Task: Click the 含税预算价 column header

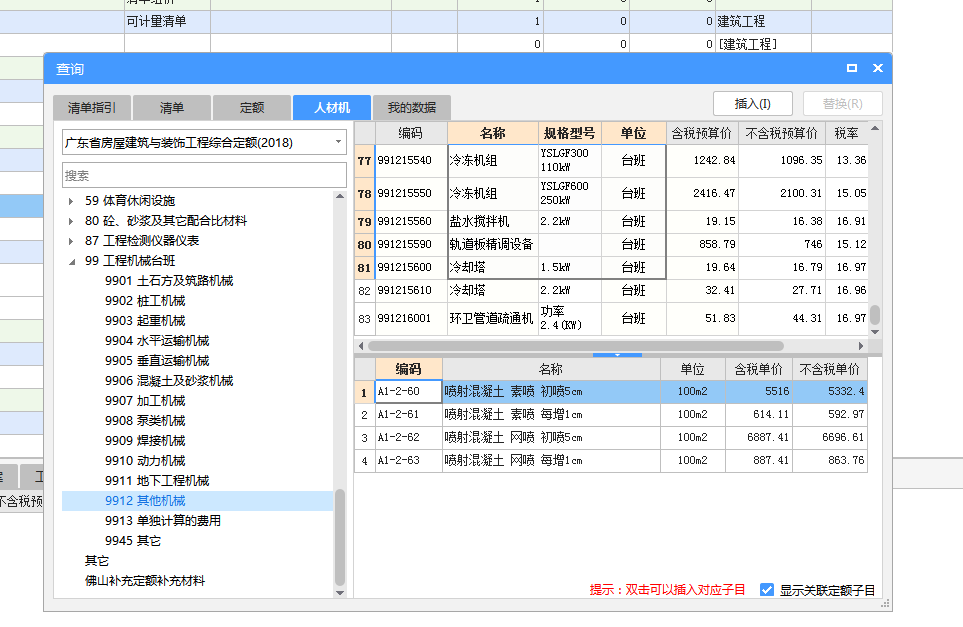Action: tap(701, 133)
